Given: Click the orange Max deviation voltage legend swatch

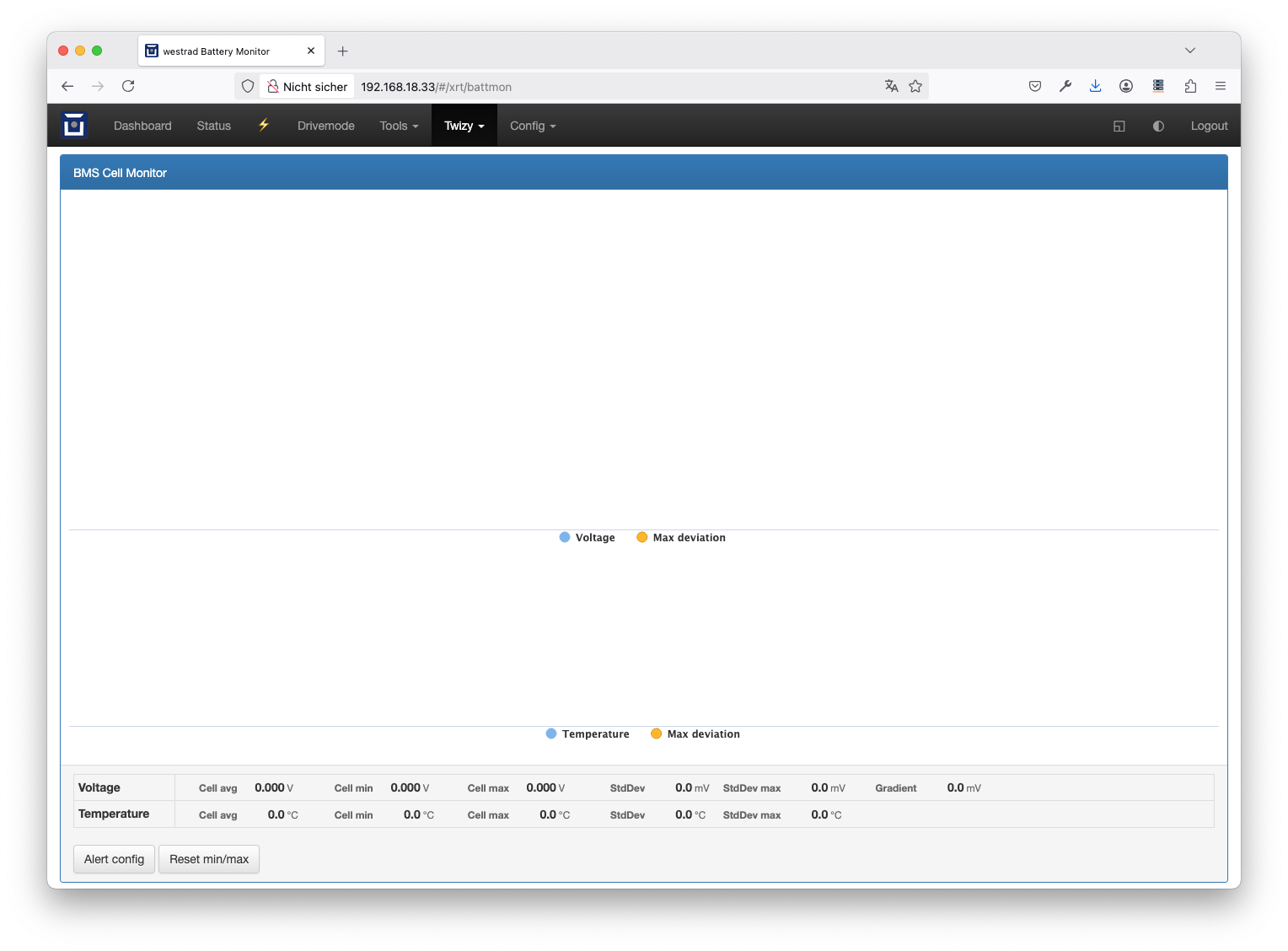Looking at the screenshot, I should click(642, 538).
